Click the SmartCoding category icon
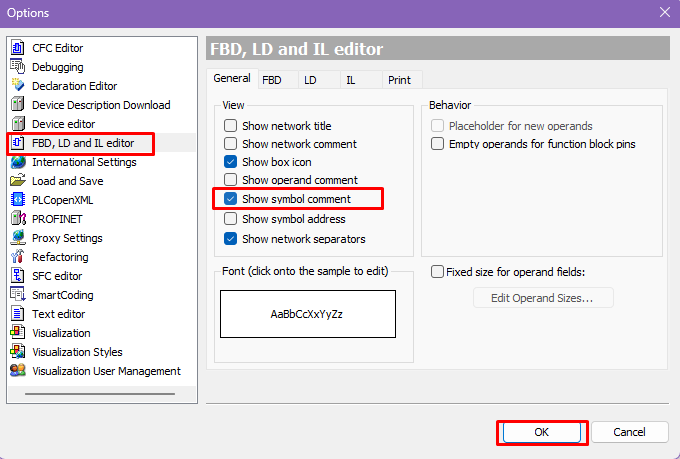Screen dimensions: 680x459 pos(17,295)
